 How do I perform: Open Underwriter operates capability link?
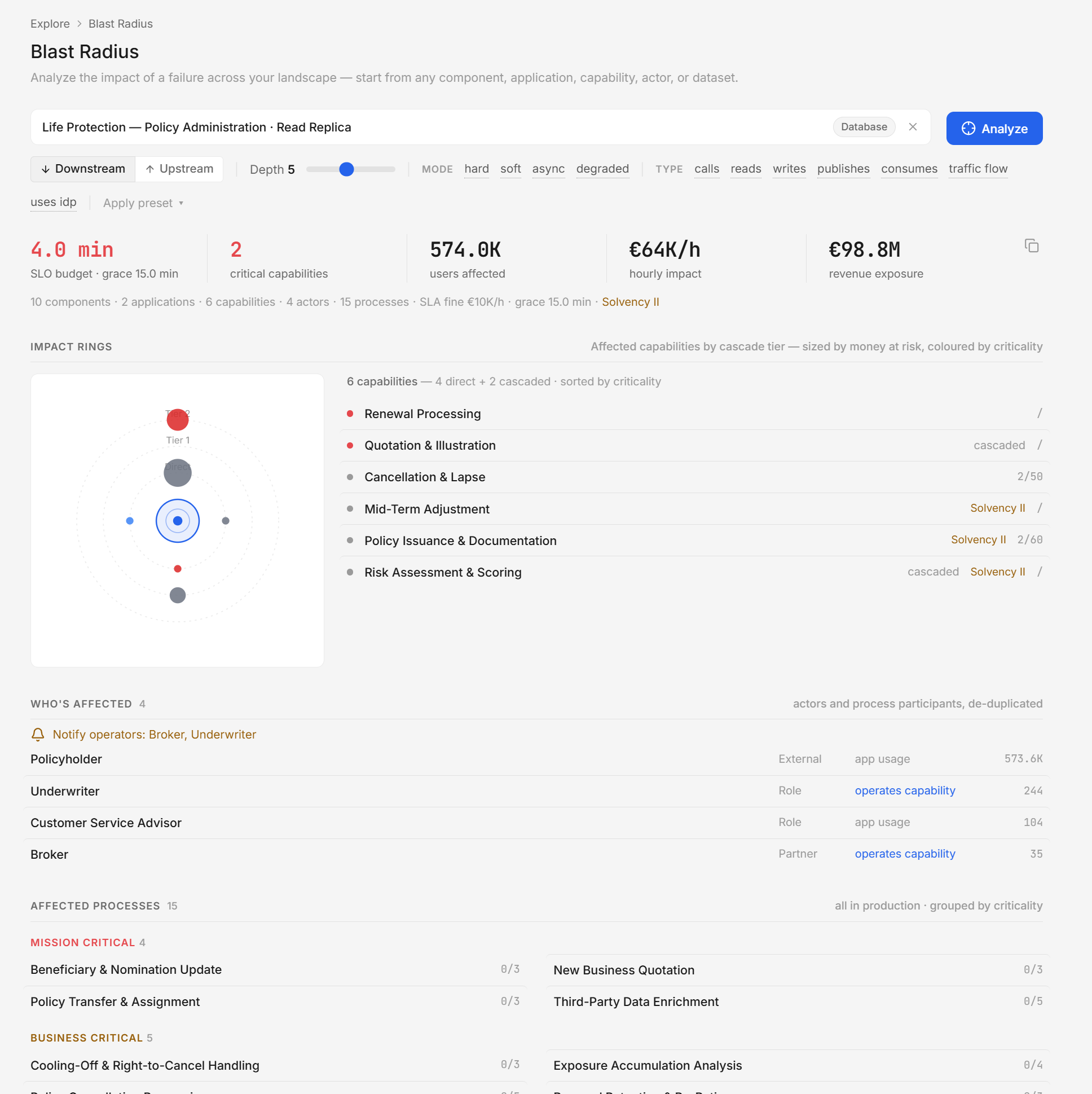coord(905,790)
